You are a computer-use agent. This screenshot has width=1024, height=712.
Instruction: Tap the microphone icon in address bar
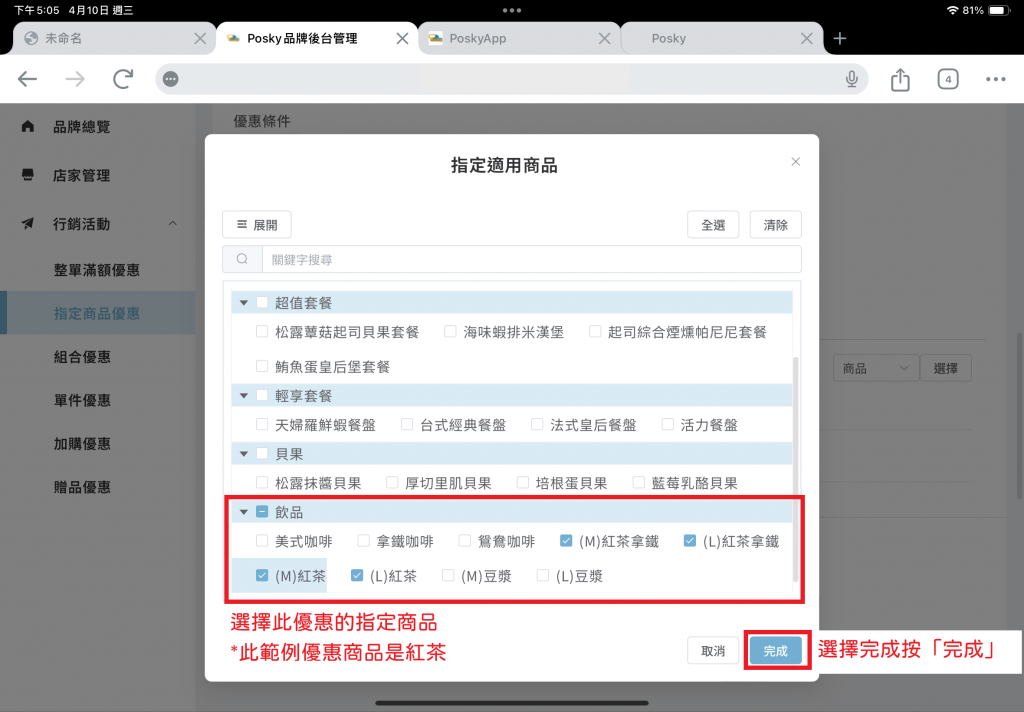pyautogui.click(x=852, y=79)
